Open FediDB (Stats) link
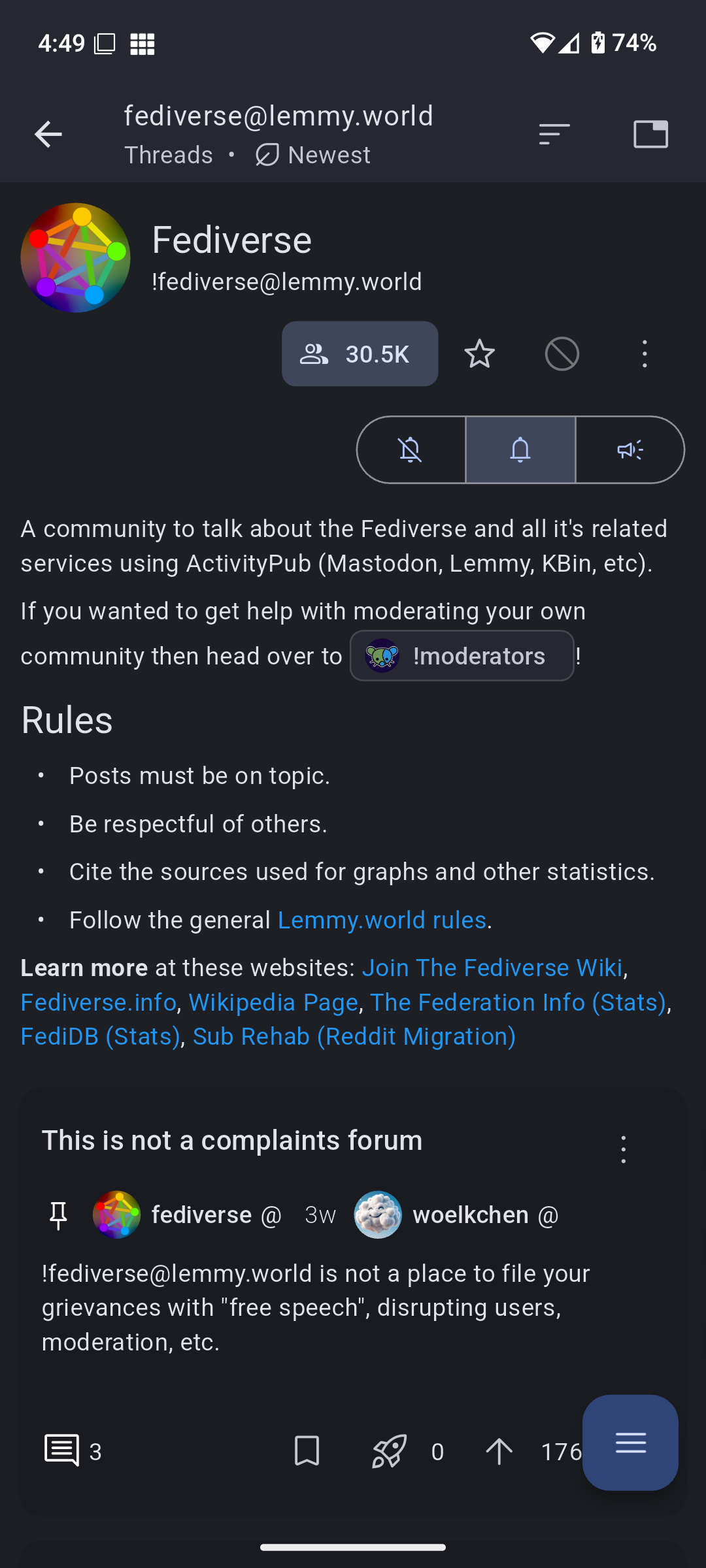Image resolution: width=706 pixels, height=1568 pixels. click(101, 1037)
